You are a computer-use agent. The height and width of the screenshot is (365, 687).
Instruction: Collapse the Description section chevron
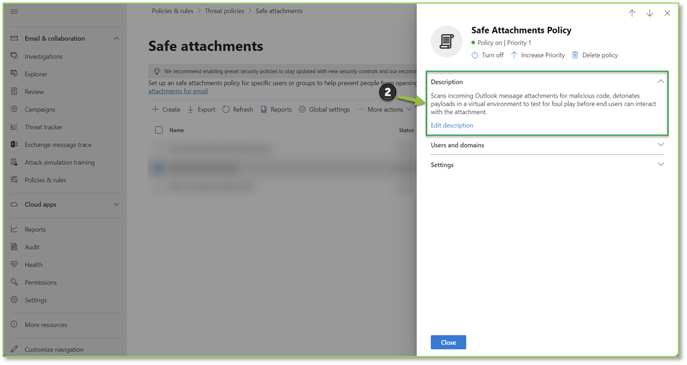(x=660, y=82)
